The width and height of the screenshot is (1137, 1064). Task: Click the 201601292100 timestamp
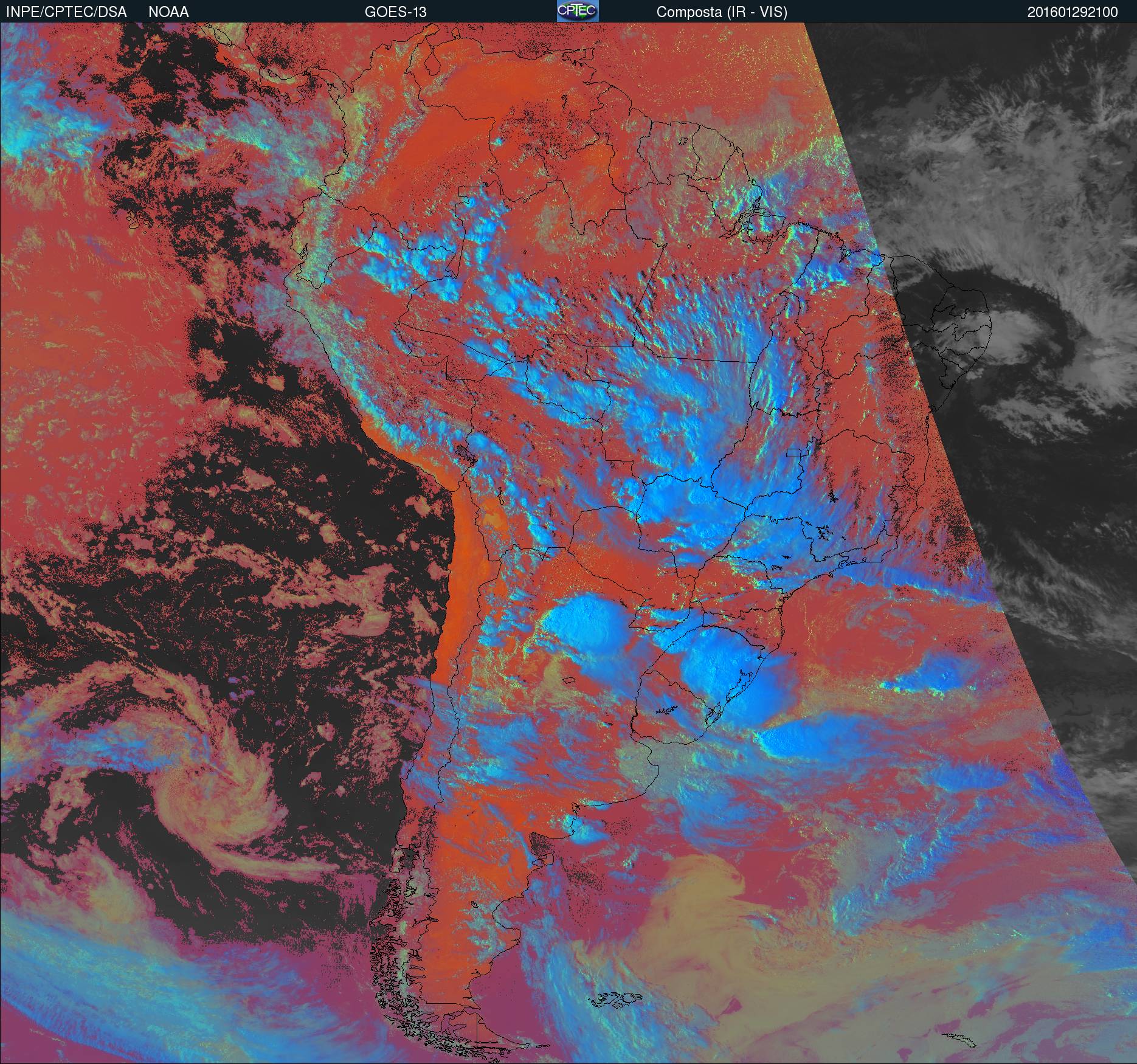pyautogui.click(x=1073, y=12)
